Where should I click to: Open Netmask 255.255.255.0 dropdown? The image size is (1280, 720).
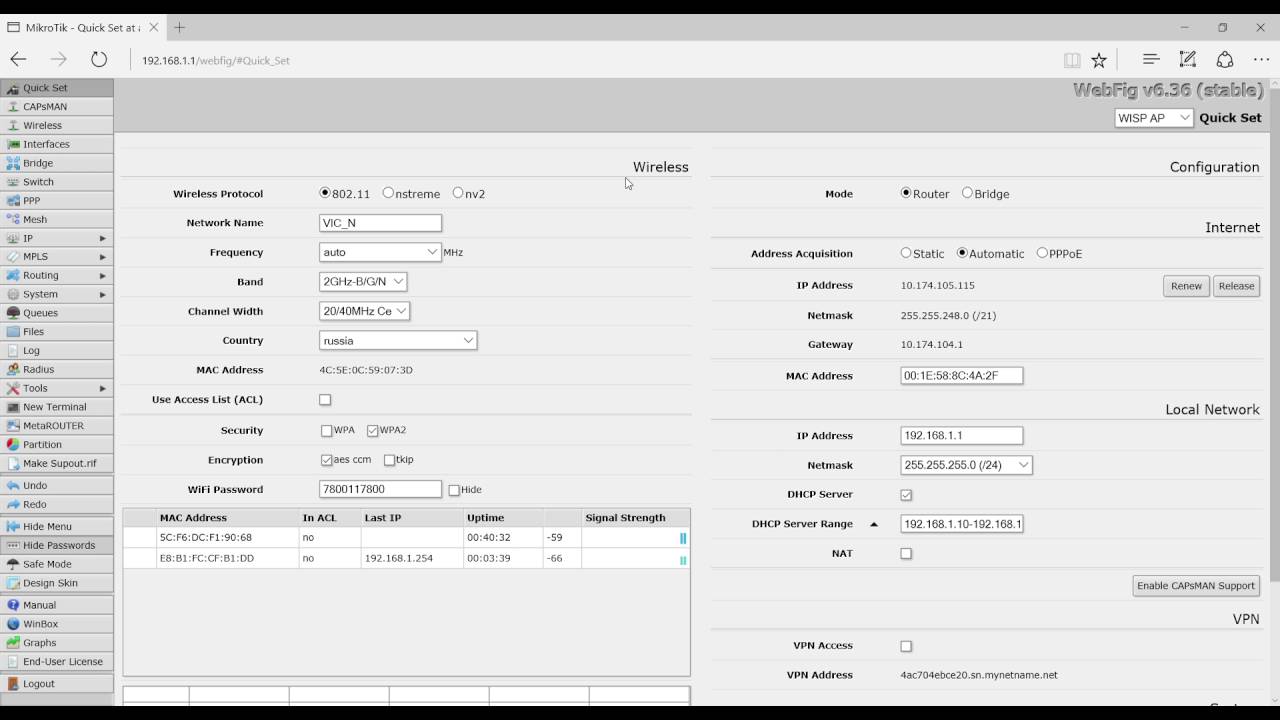tap(966, 465)
